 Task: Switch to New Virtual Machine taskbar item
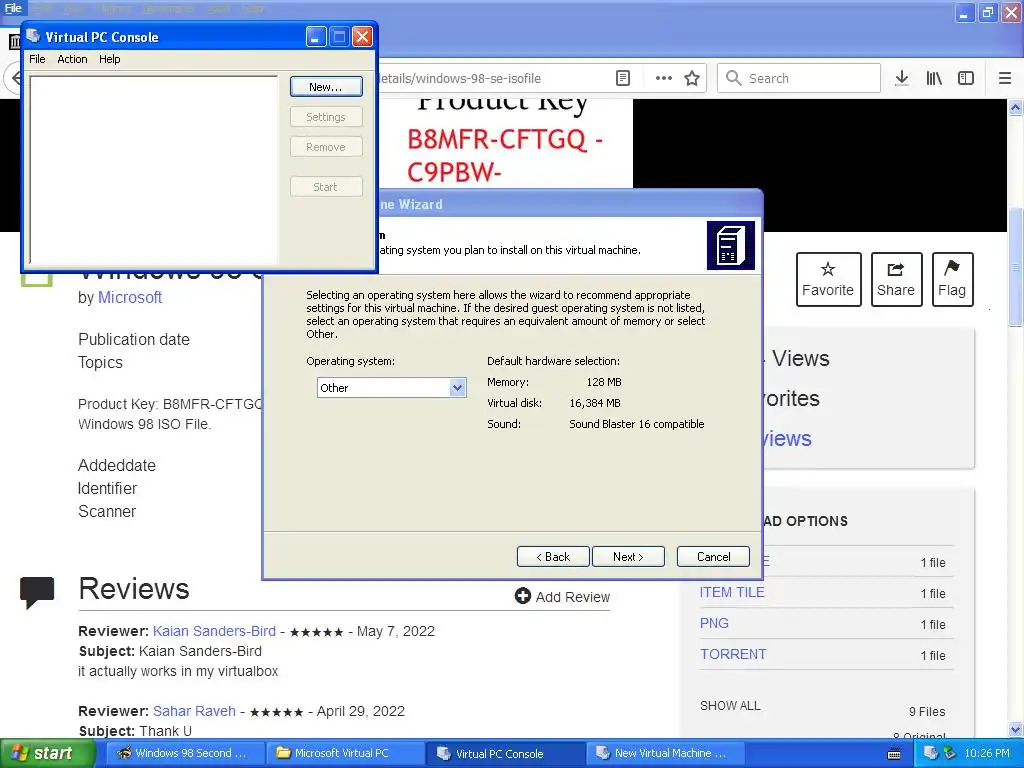point(664,754)
